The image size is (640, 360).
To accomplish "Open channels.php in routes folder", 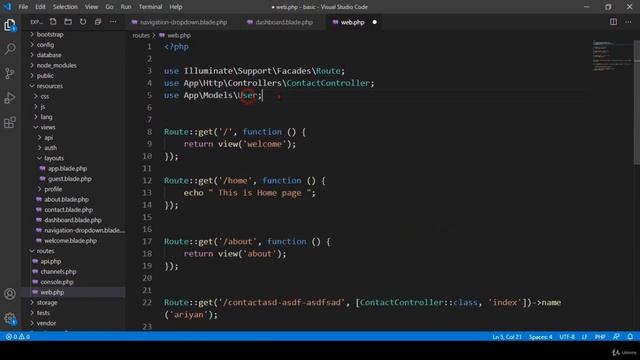I will point(58,271).
